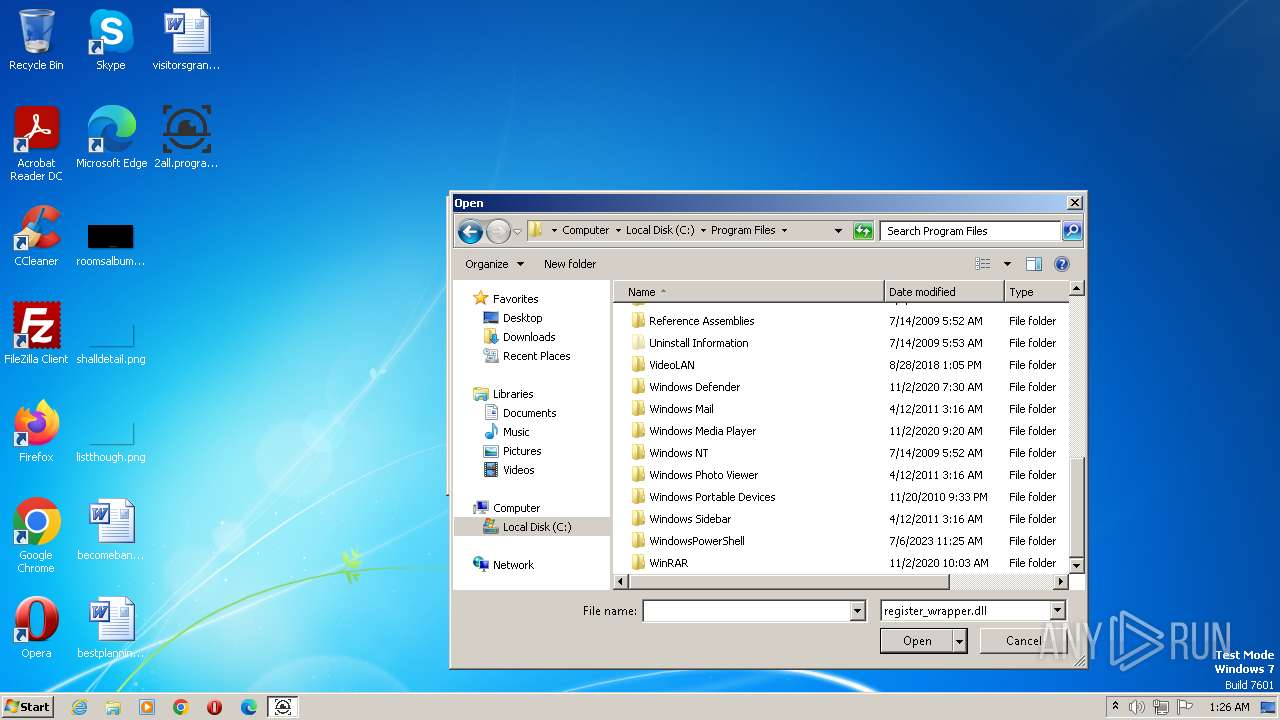Select Network in navigation pane
Screen dimensions: 1280x720
click(513, 565)
